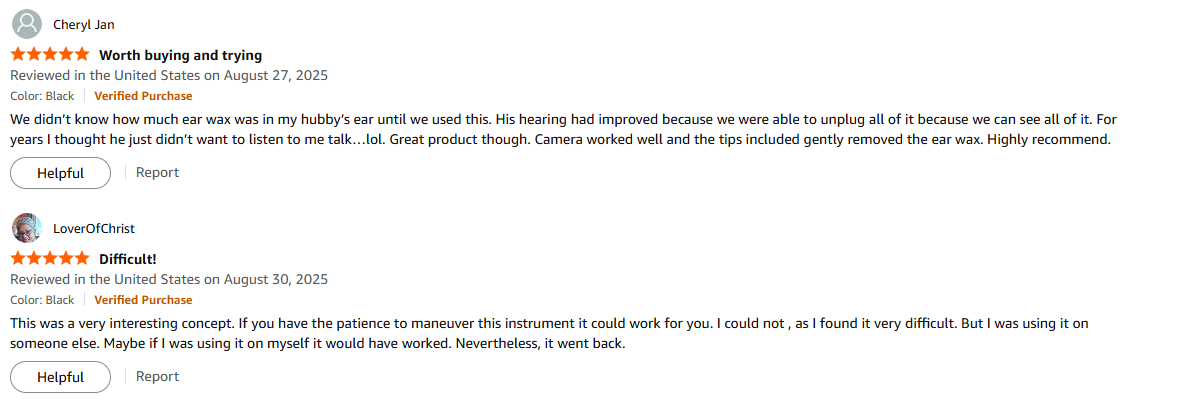Image resolution: width=1198 pixels, height=402 pixels.
Task: Open the "Difficult!" review title
Action: pyautogui.click(x=127, y=259)
